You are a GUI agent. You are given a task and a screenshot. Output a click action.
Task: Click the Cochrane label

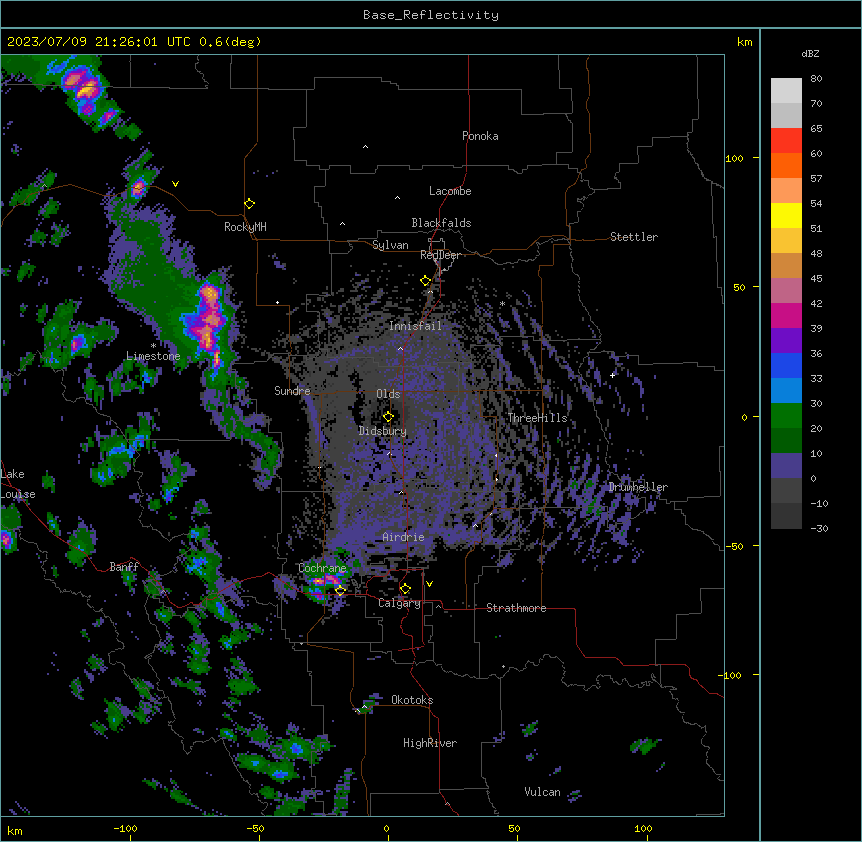pos(322,568)
